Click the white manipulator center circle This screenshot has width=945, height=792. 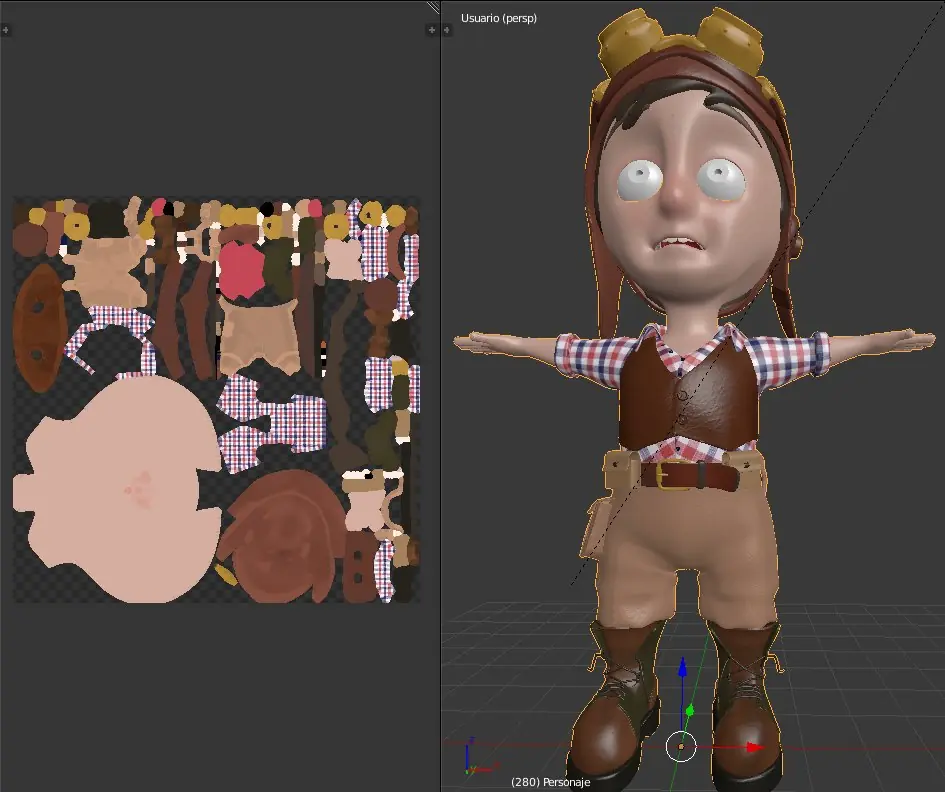[681, 745]
